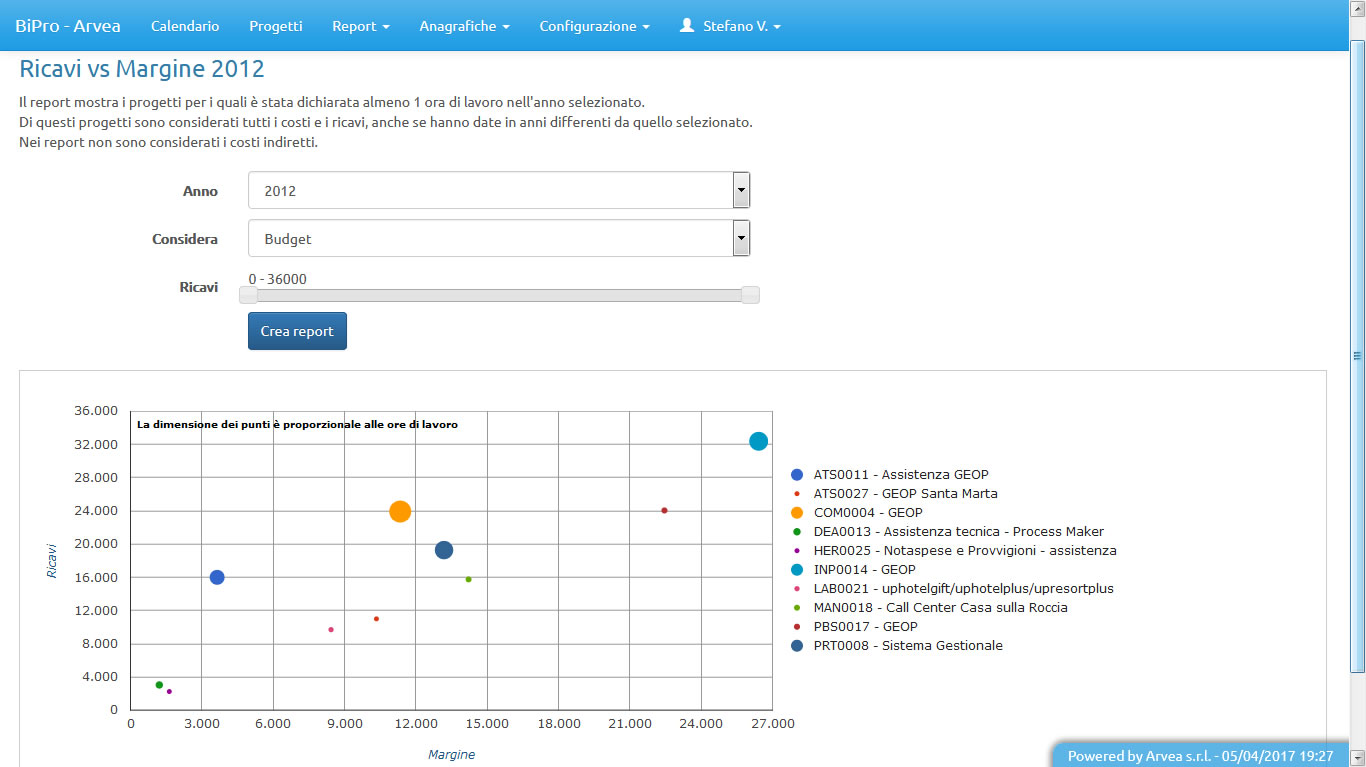Toggle INP0014 - GEOP legend entry

[x=864, y=570]
